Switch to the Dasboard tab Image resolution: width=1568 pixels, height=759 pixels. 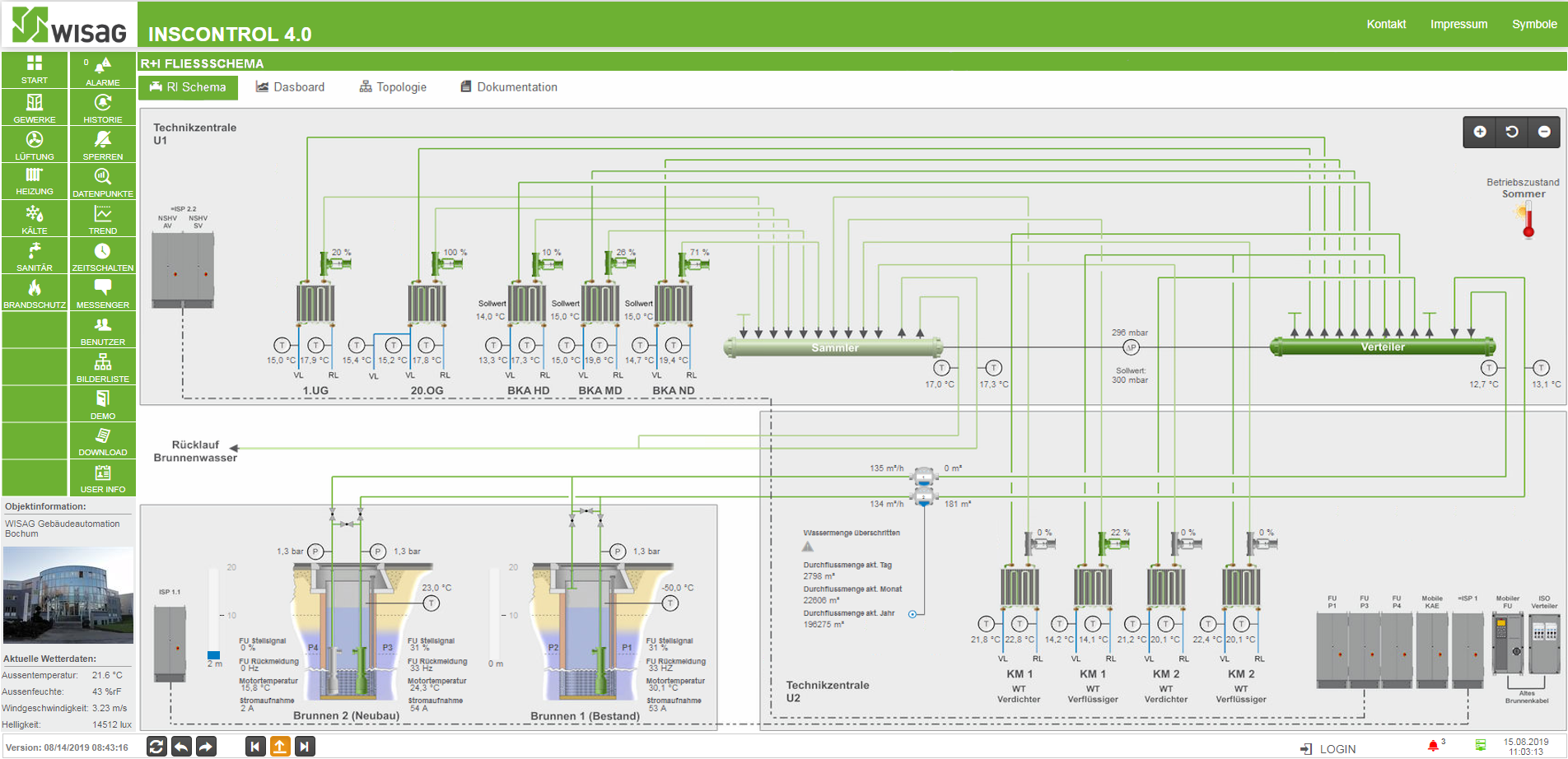coord(290,87)
